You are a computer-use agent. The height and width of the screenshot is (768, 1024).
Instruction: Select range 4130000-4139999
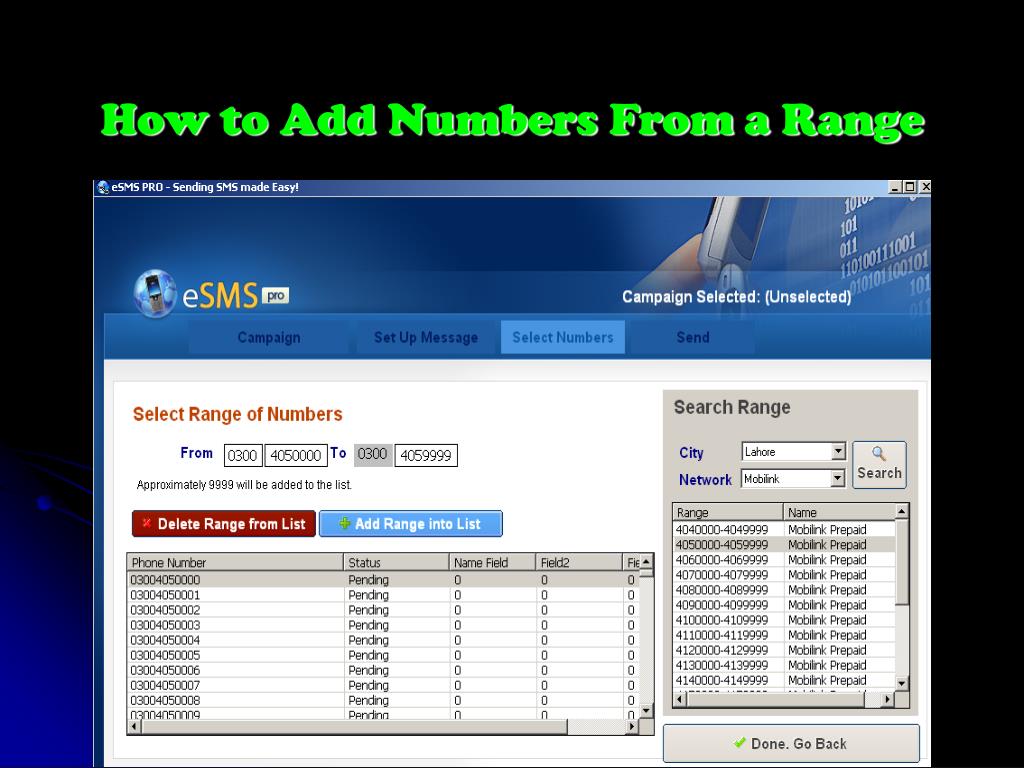(x=784, y=665)
